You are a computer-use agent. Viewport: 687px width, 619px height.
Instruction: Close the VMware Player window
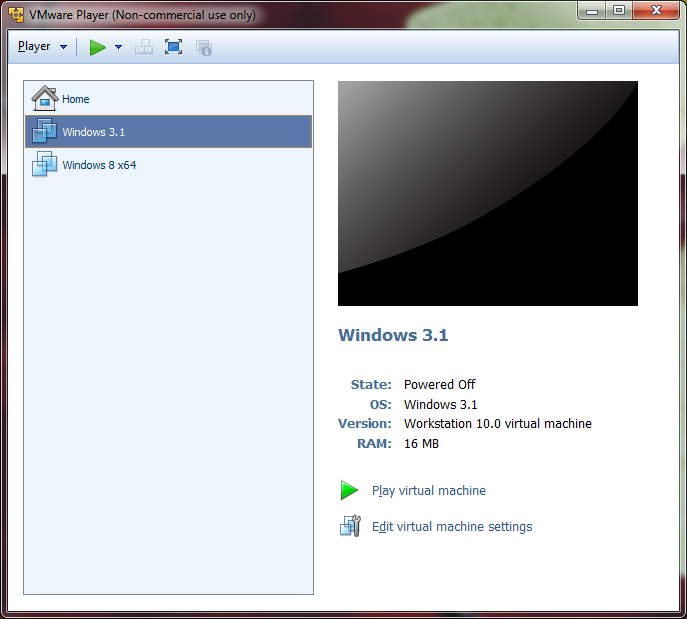(x=655, y=11)
